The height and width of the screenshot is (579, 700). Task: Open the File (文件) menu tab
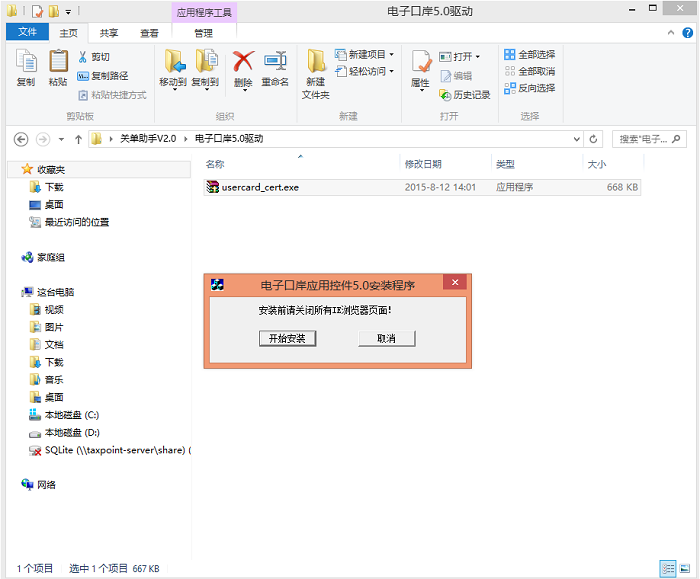[27, 32]
